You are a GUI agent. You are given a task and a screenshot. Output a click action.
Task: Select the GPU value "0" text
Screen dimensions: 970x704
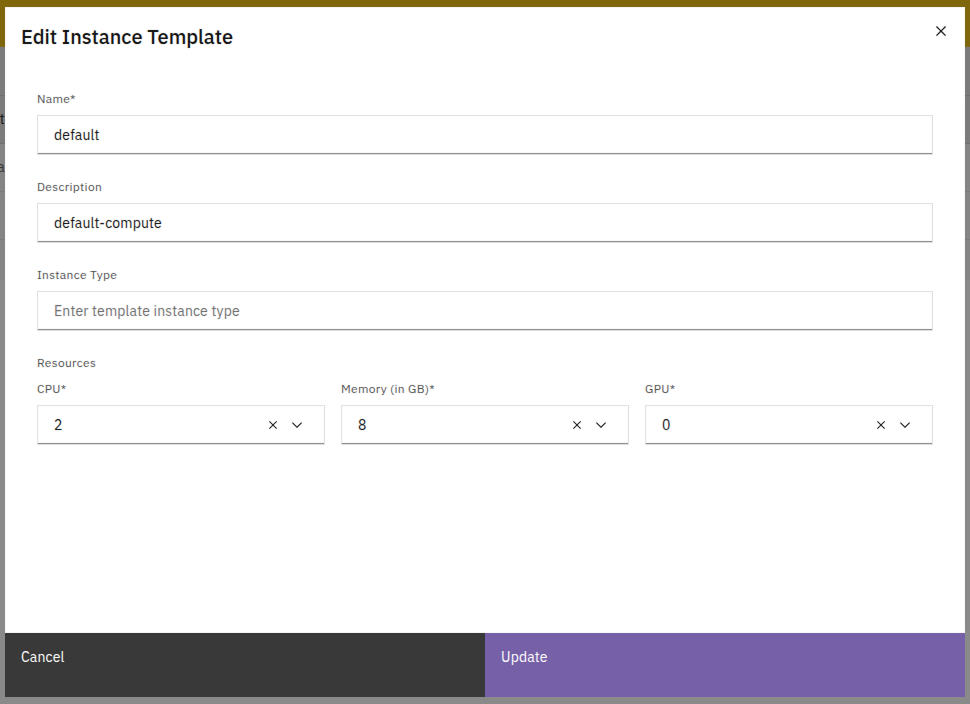pyautogui.click(x=666, y=425)
